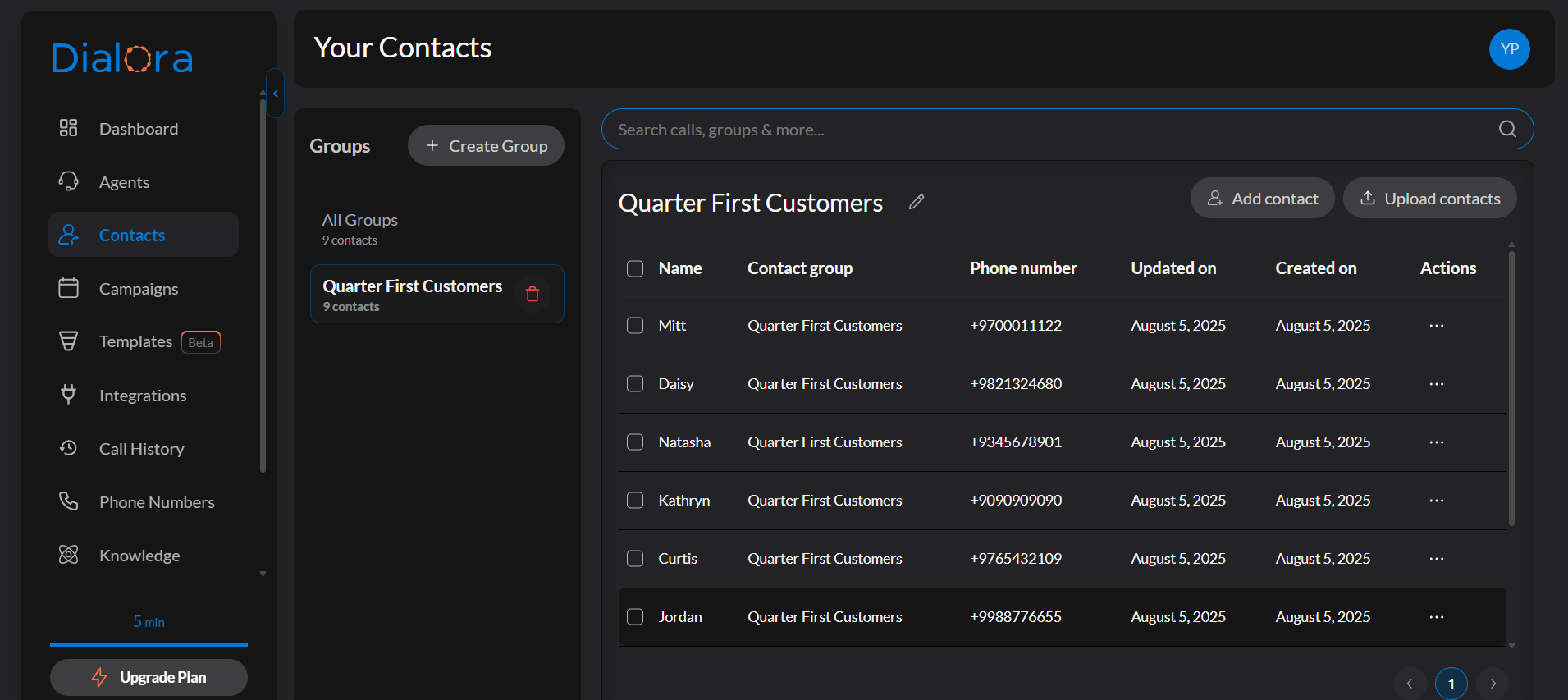Open the YP profile avatar
The width and height of the screenshot is (1568, 700).
click(1509, 49)
